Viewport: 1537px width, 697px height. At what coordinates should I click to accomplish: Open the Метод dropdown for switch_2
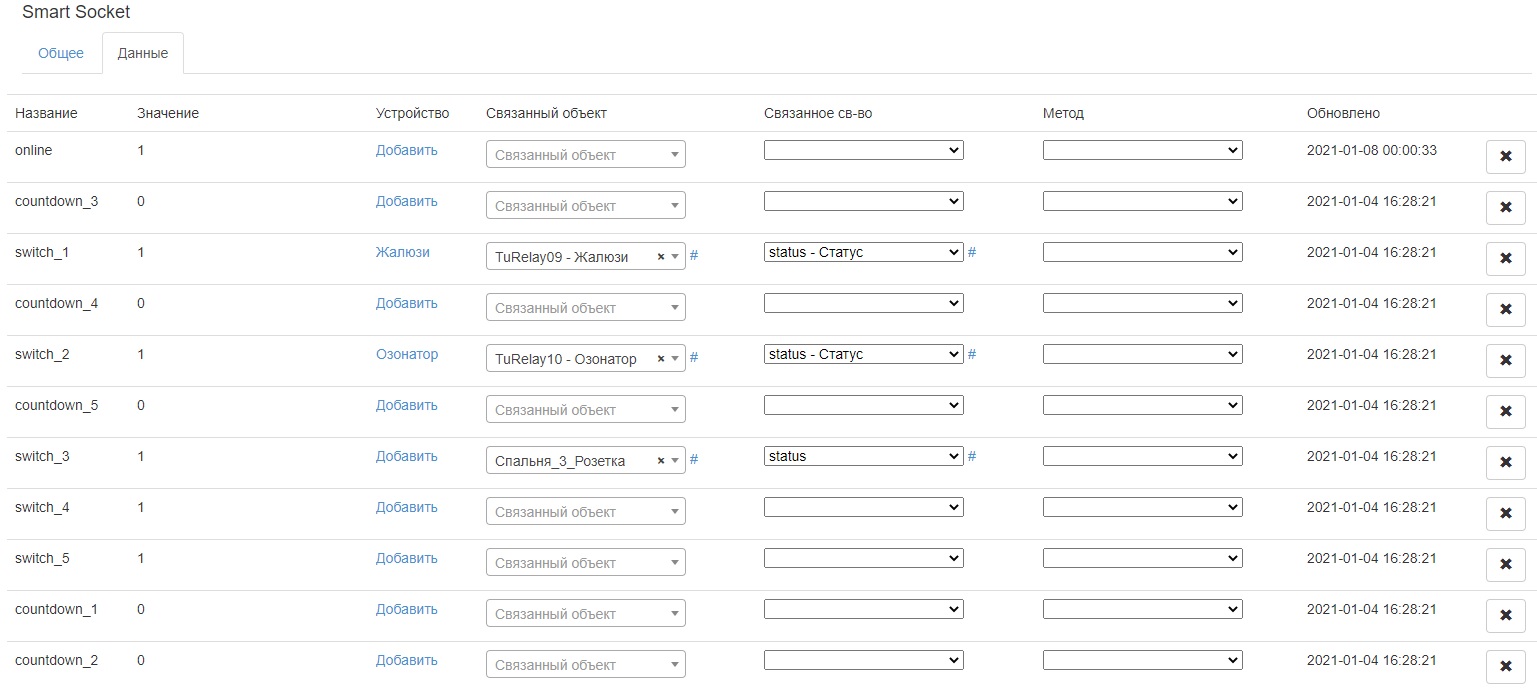[x=1142, y=354]
